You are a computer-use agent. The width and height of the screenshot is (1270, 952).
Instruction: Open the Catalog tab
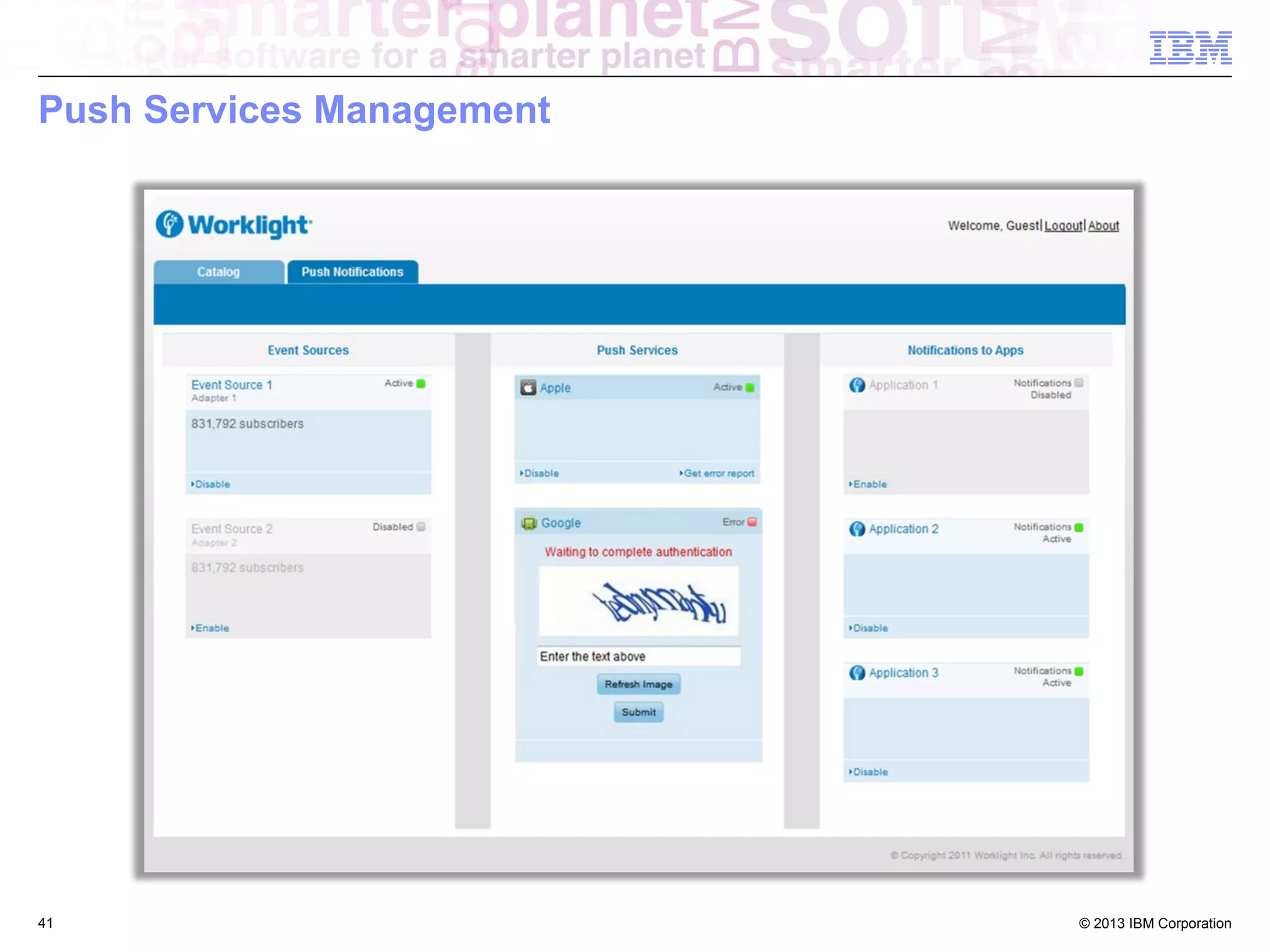click(x=218, y=272)
